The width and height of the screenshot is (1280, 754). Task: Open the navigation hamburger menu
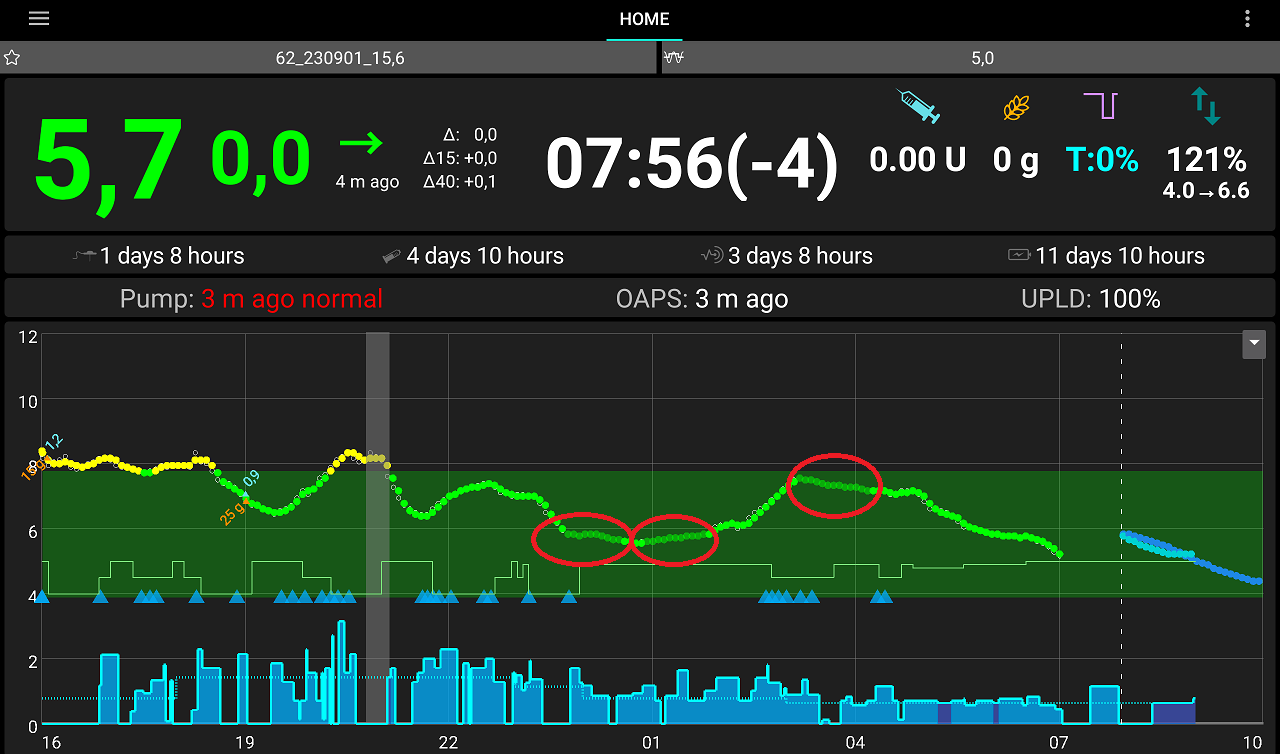click(38, 18)
